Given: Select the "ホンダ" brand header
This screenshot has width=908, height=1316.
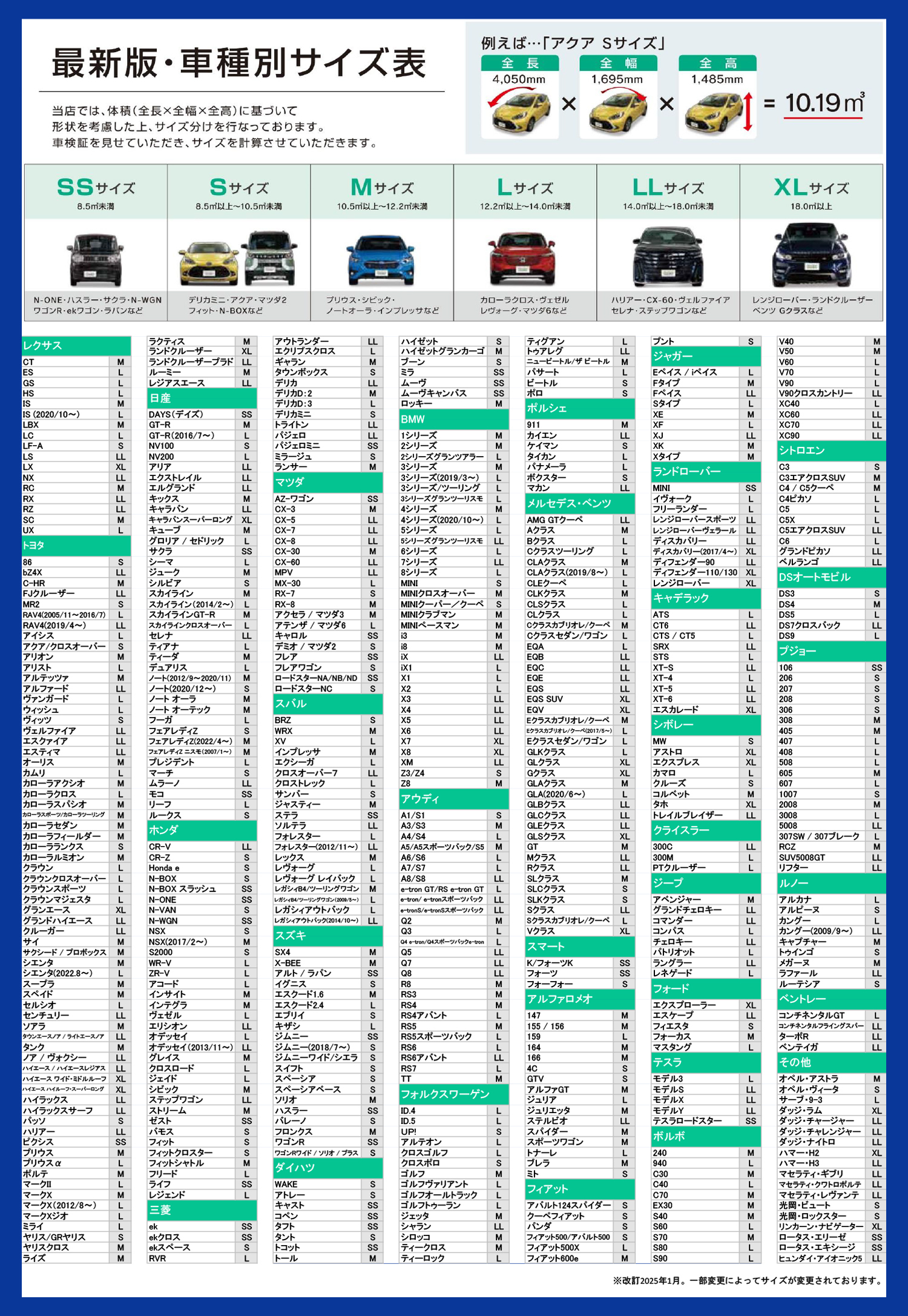Looking at the screenshot, I should pos(202,830).
